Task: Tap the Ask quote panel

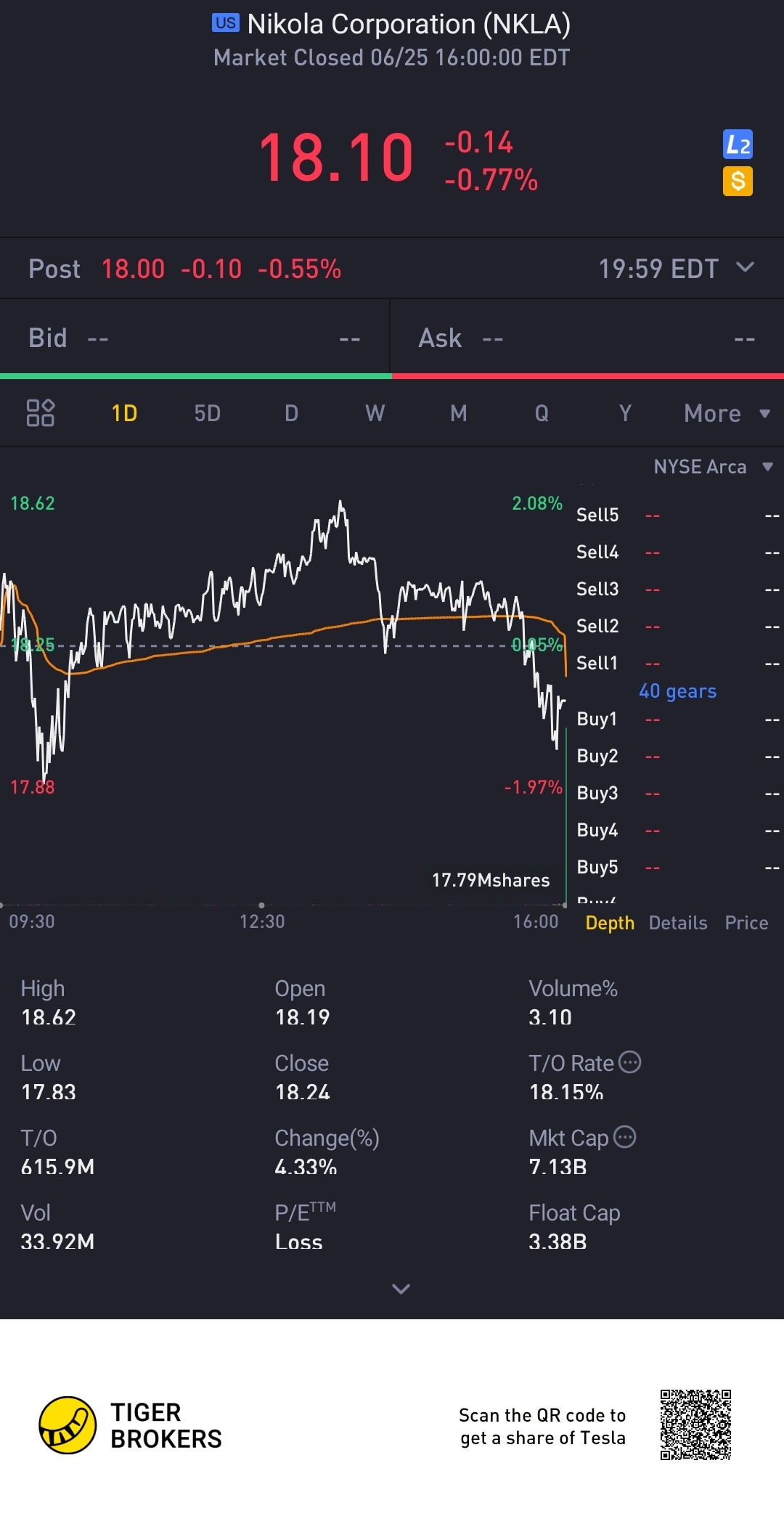Action: 587,338
